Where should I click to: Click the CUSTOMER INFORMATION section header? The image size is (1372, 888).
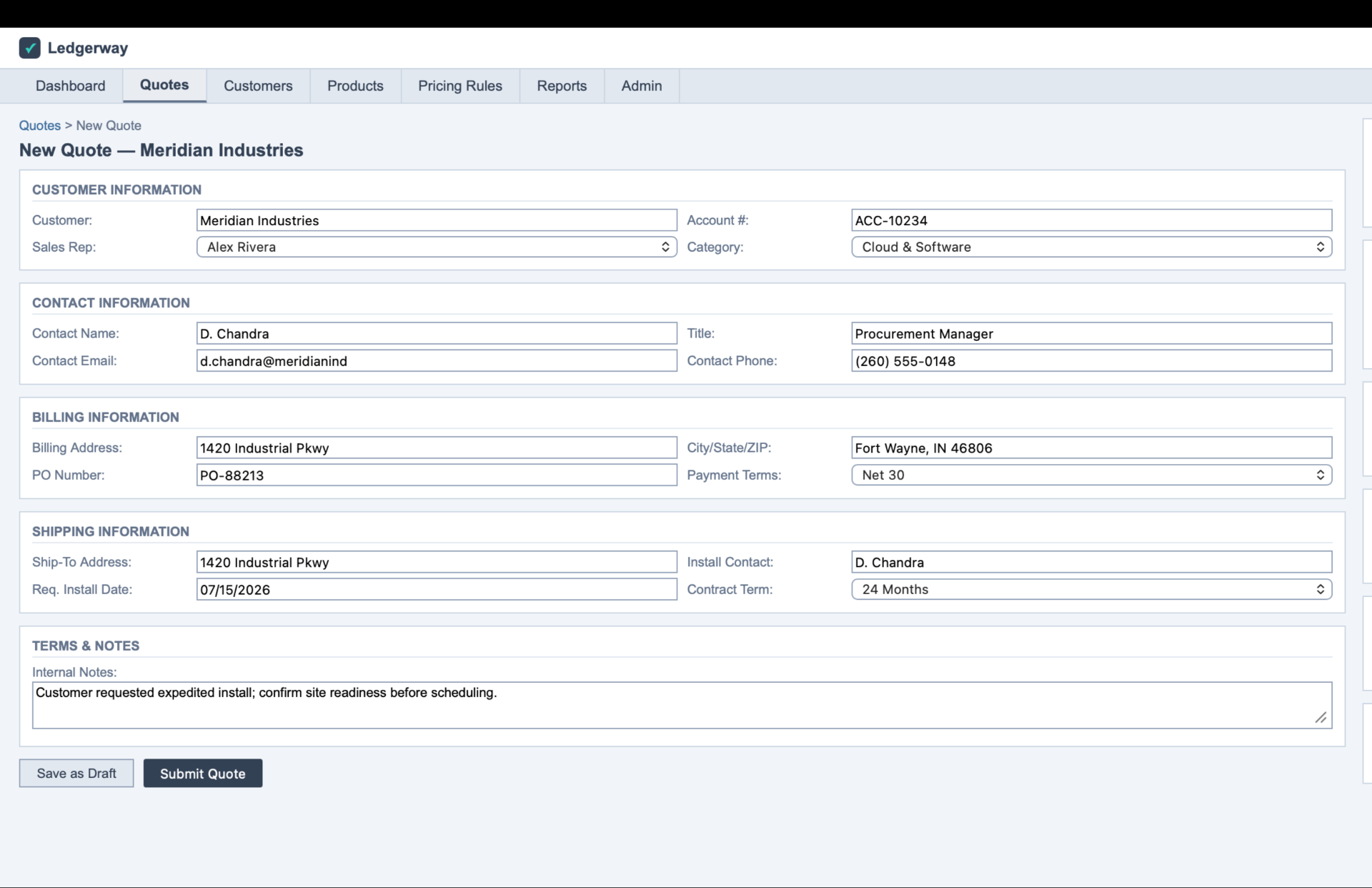click(116, 189)
